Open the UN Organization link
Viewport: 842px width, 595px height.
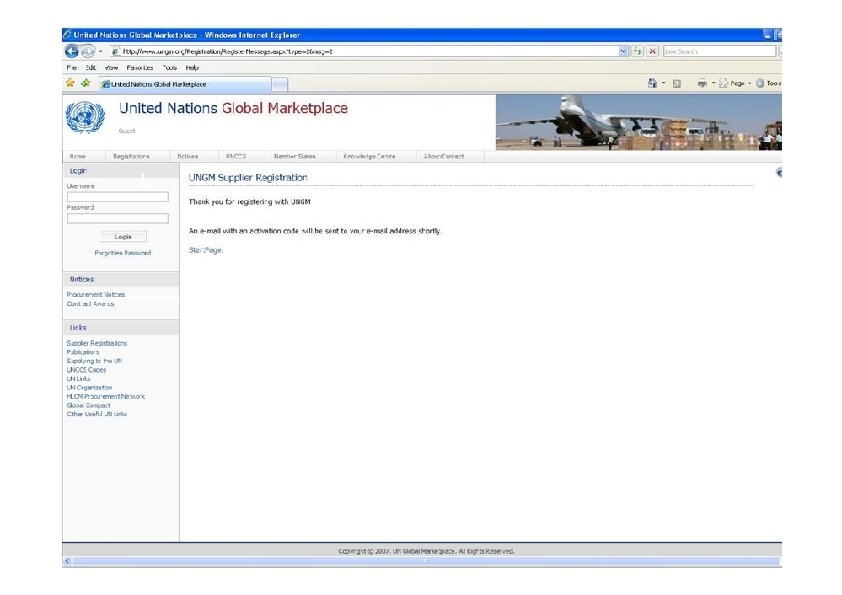pos(89,388)
